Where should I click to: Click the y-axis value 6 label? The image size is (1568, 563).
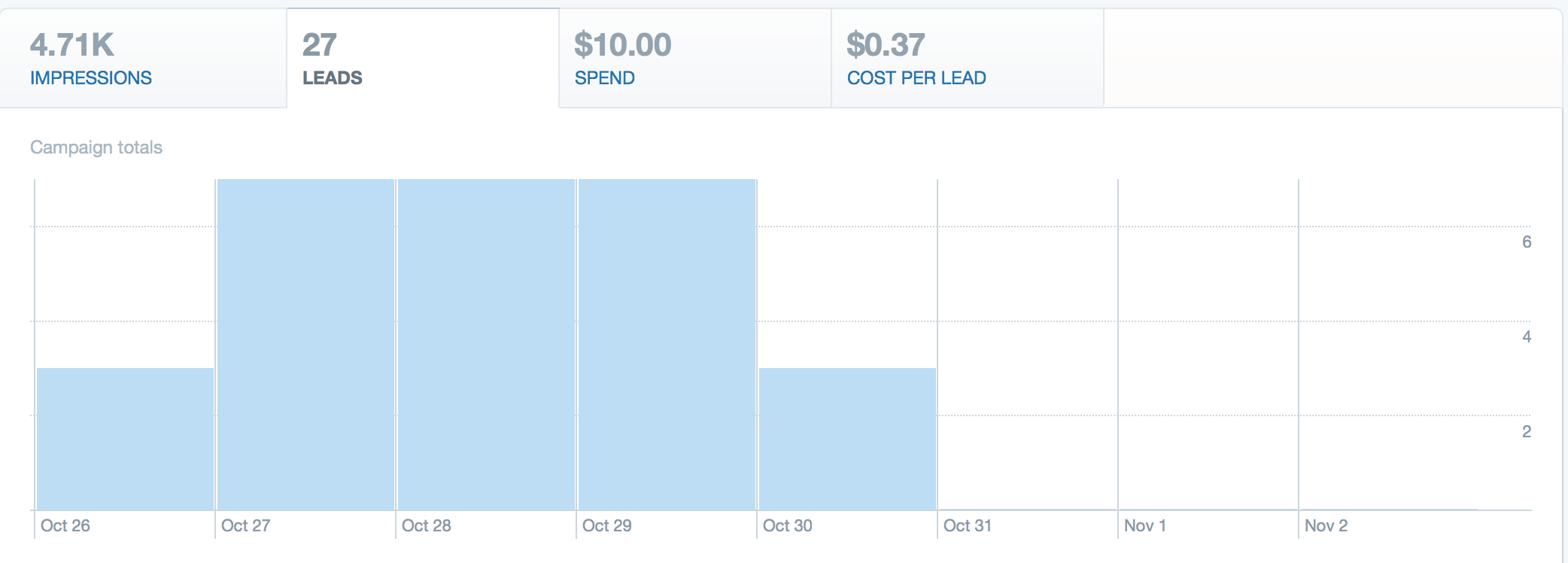click(1527, 242)
